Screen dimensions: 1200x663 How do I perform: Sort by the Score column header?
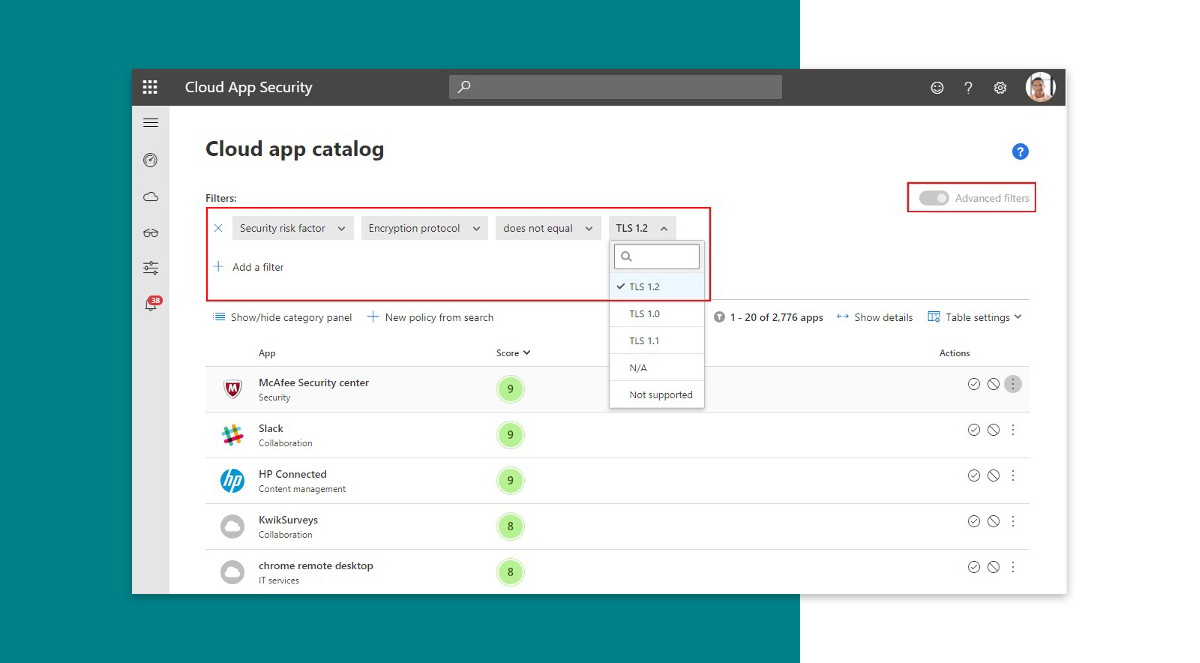tap(513, 353)
